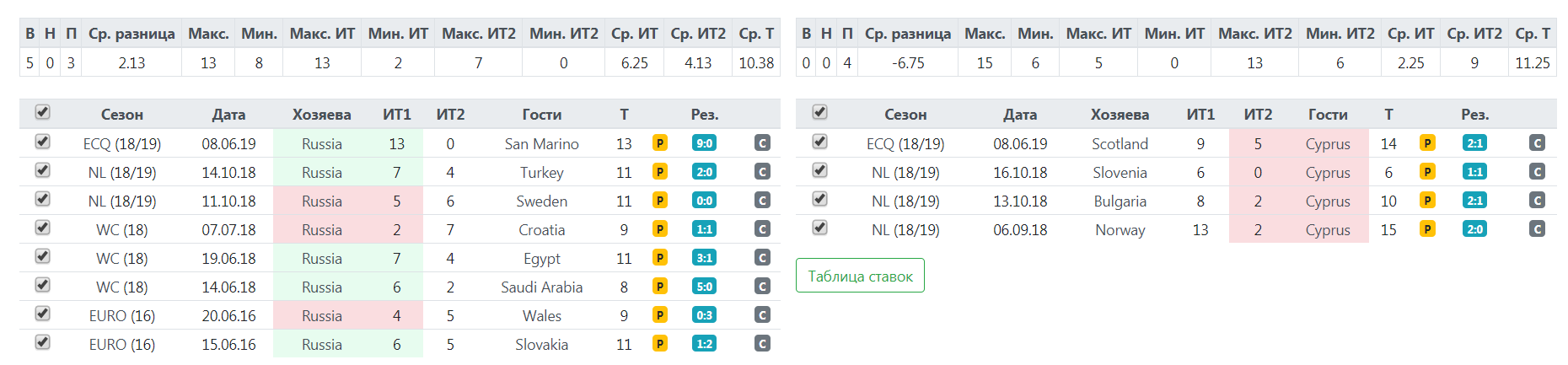This screenshot has width=1568, height=365.
Task: Sort Cyprus table by Сезон column header
Action: [905, 115]
